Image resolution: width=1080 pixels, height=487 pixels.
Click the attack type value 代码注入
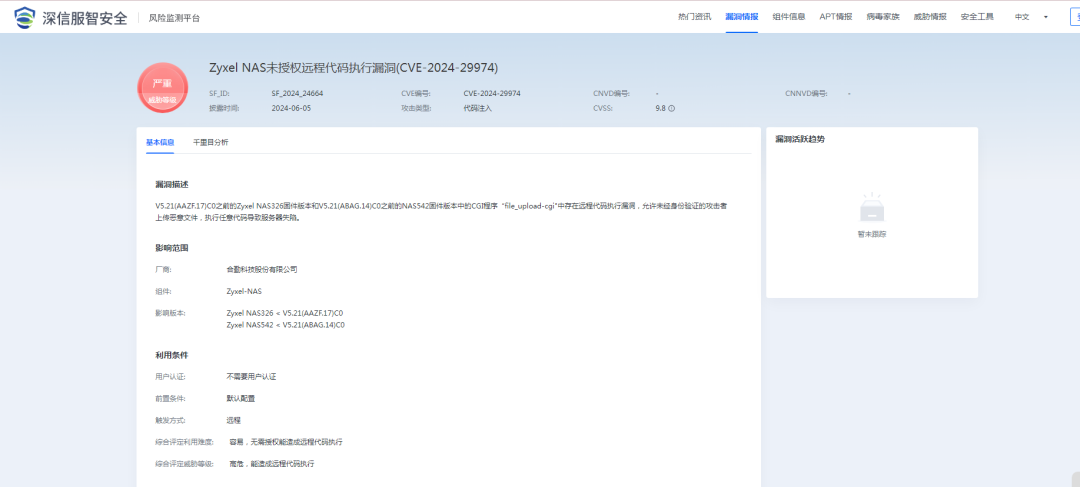477,108
